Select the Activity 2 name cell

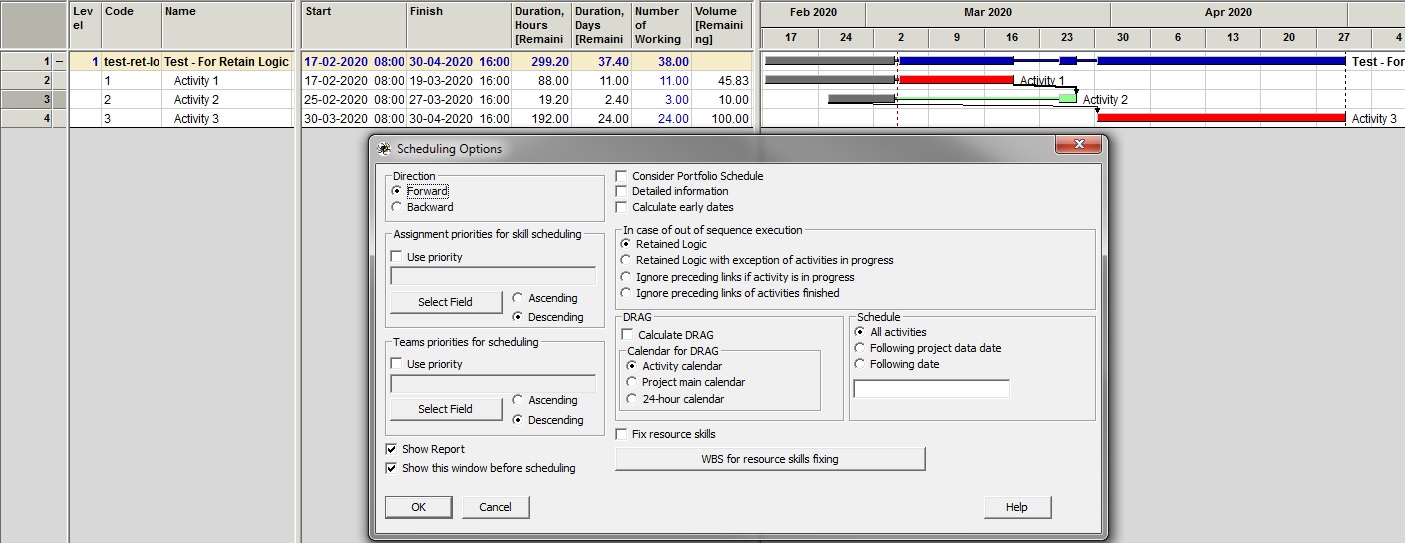pos(229,100)
